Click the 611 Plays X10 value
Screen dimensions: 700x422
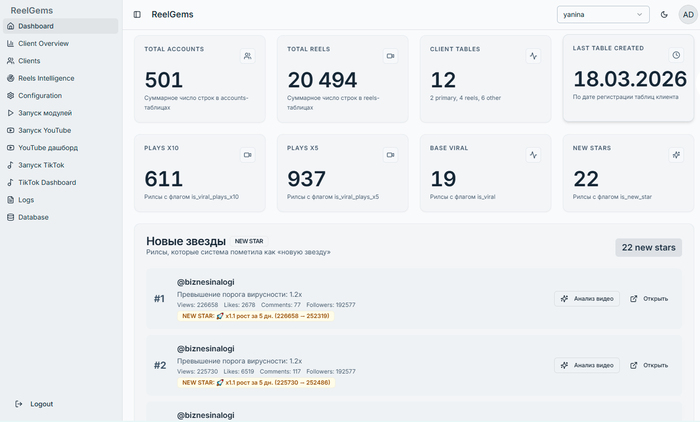(x=163, y=179)
